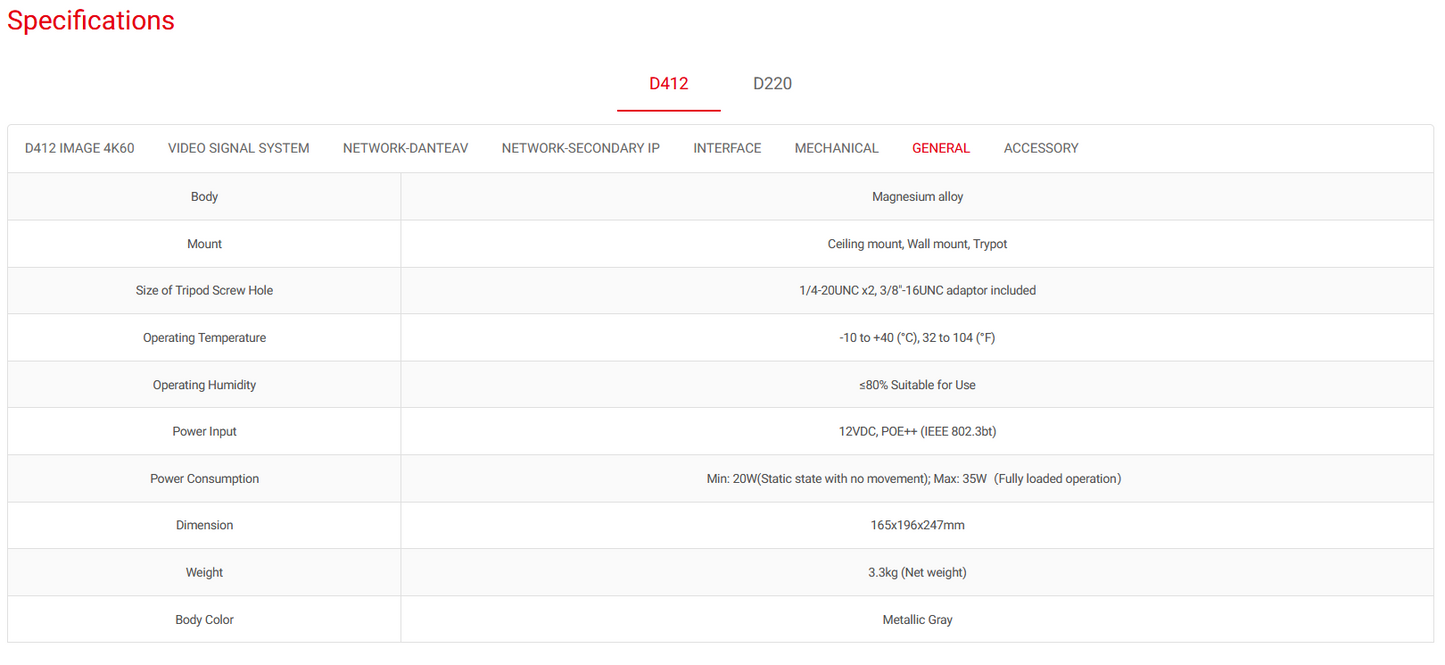Click the Mount row label

(x=204, y=244)
